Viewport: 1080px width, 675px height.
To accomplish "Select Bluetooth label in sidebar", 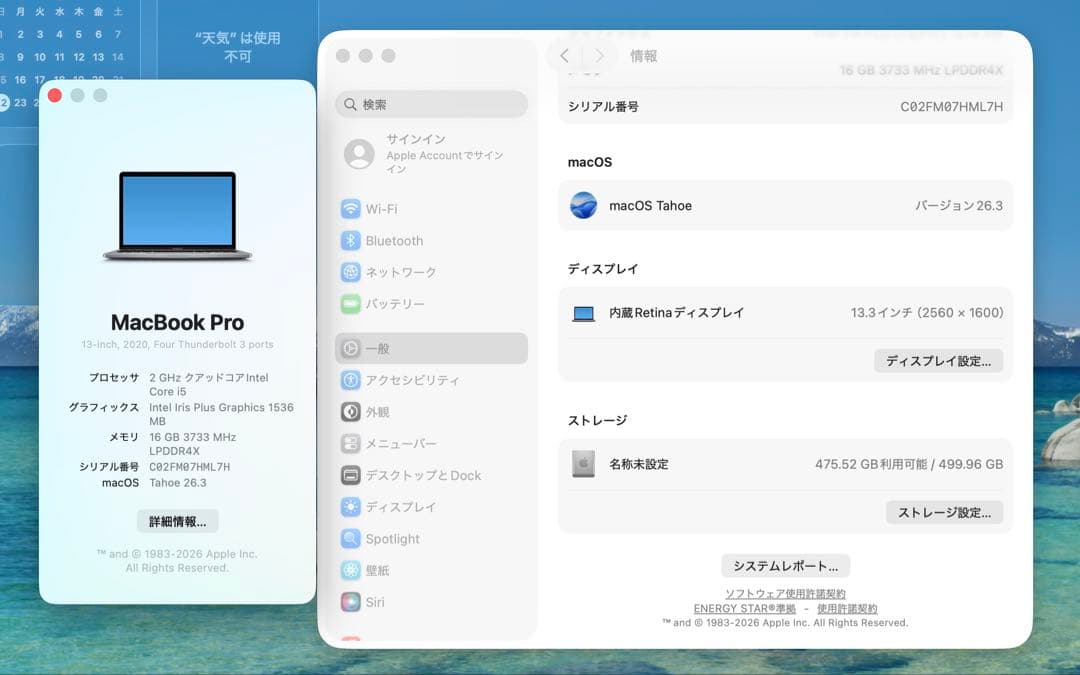I will pyautogui.click(x=395, y=240).
